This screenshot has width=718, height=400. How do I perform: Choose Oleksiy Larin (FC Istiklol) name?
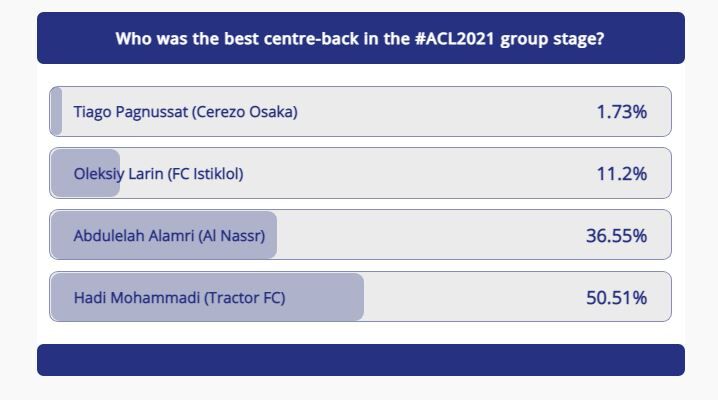[158, 174]
